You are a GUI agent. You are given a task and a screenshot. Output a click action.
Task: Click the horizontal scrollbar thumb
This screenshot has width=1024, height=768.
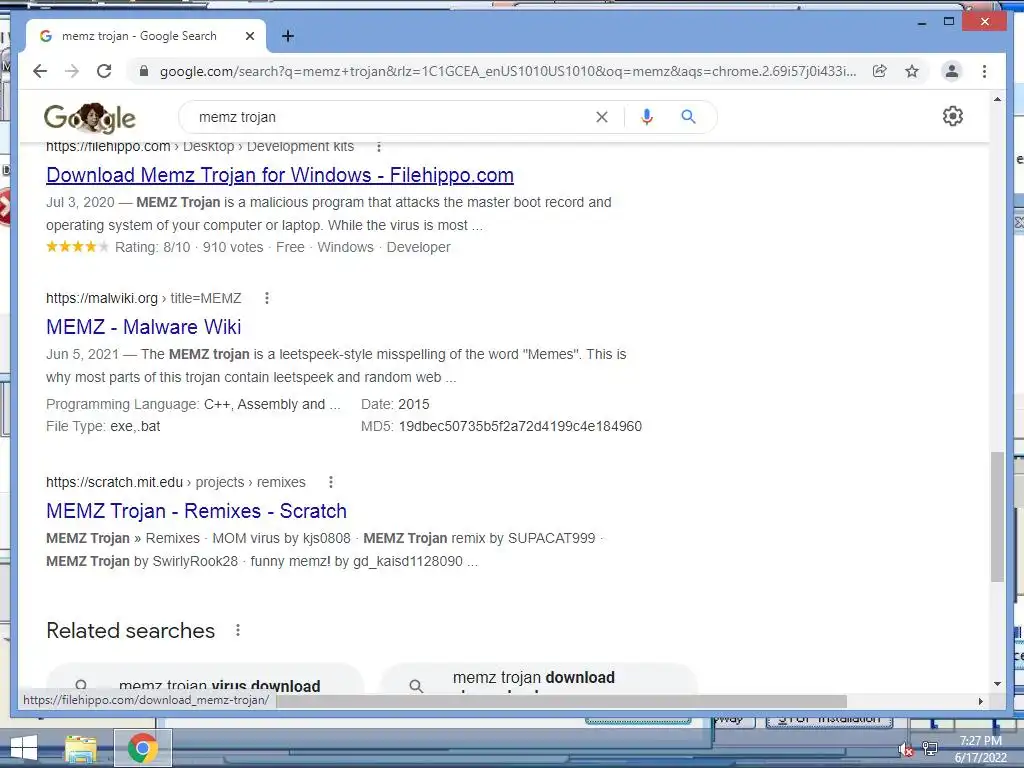[x=562, y=701]
